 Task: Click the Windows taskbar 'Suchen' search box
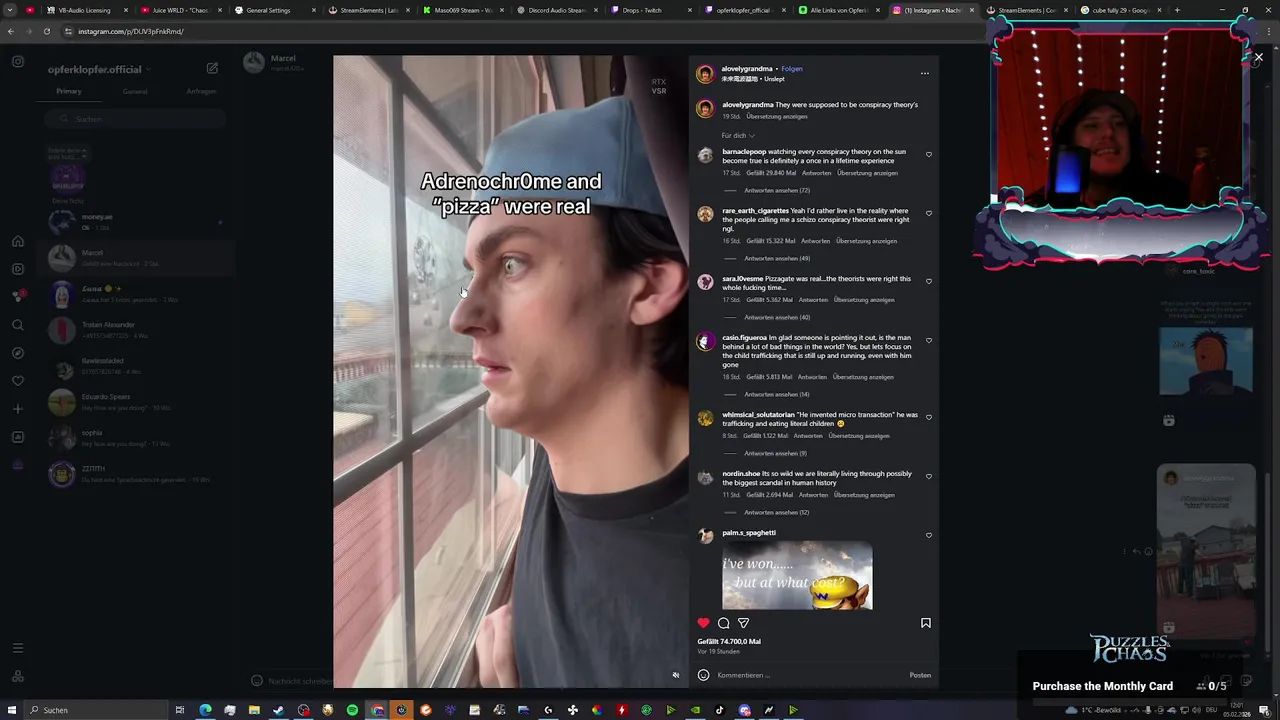[95, 710]
